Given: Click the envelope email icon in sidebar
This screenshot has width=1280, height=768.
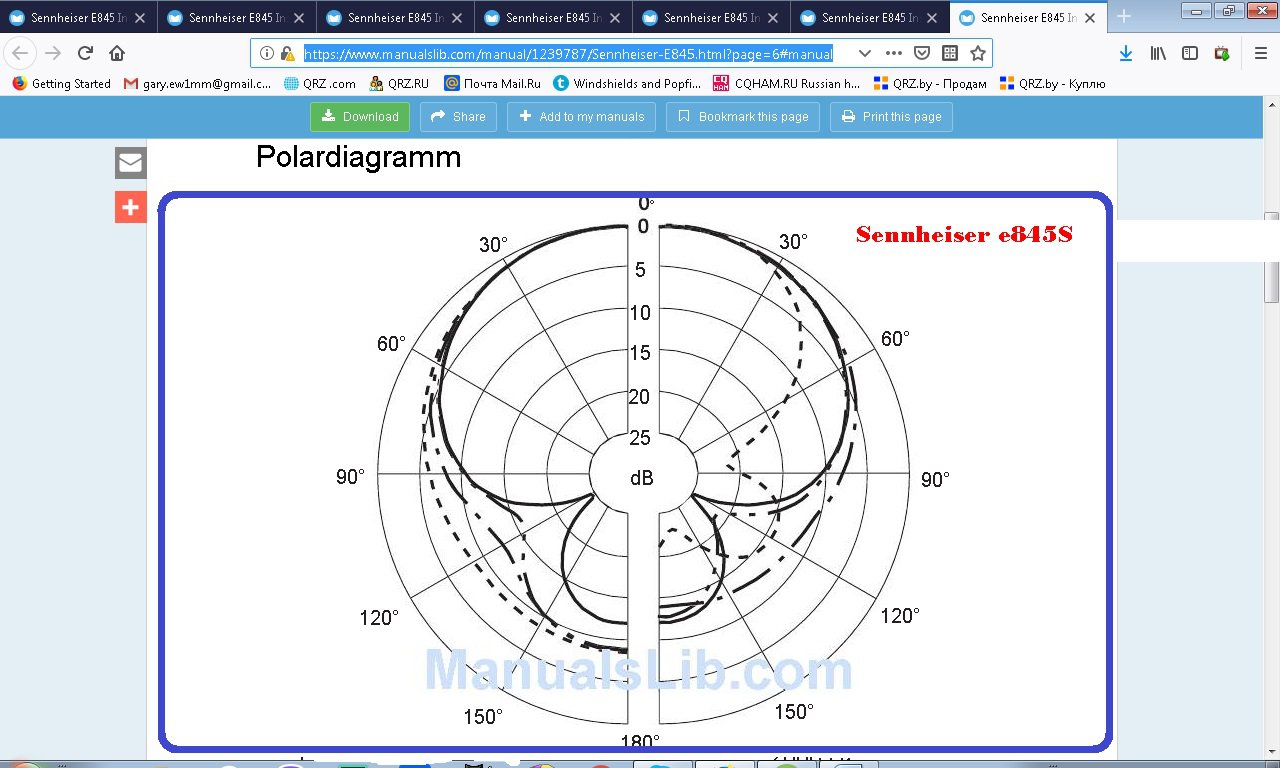Looking at the screenshot, I should tap(131, 163).
